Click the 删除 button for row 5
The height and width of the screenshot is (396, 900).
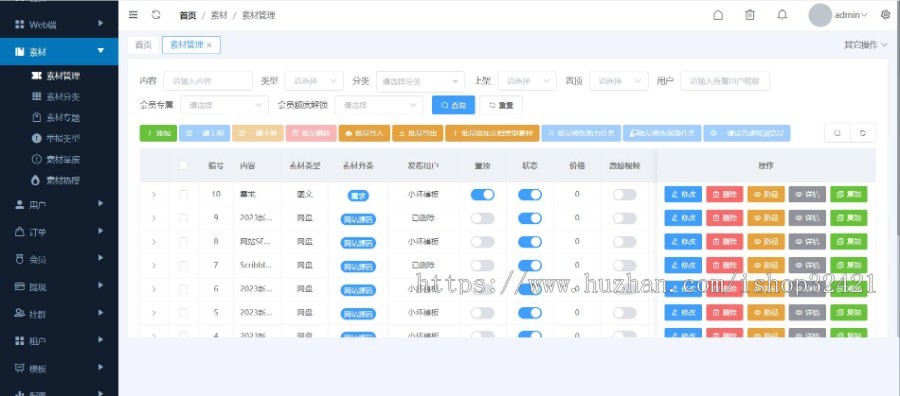click(724, 312)
